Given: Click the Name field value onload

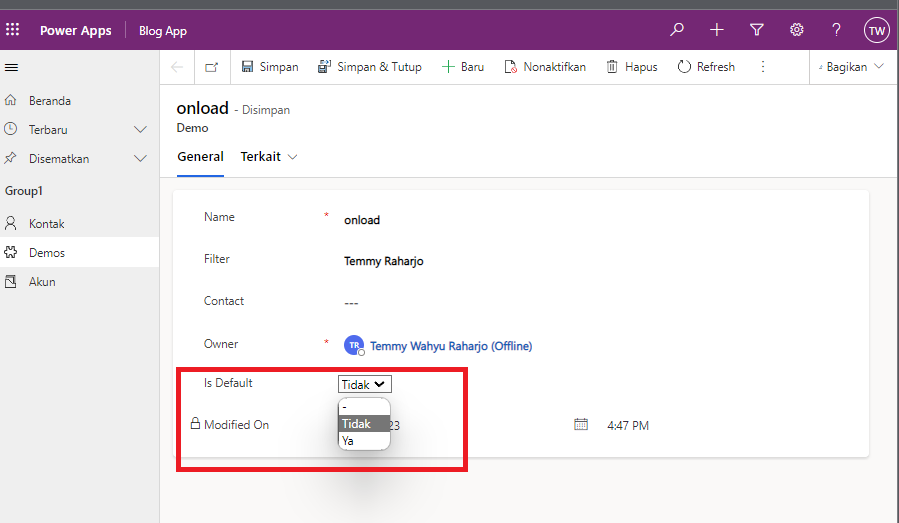Looking at the screenshot, I should [x=362, y=220].
